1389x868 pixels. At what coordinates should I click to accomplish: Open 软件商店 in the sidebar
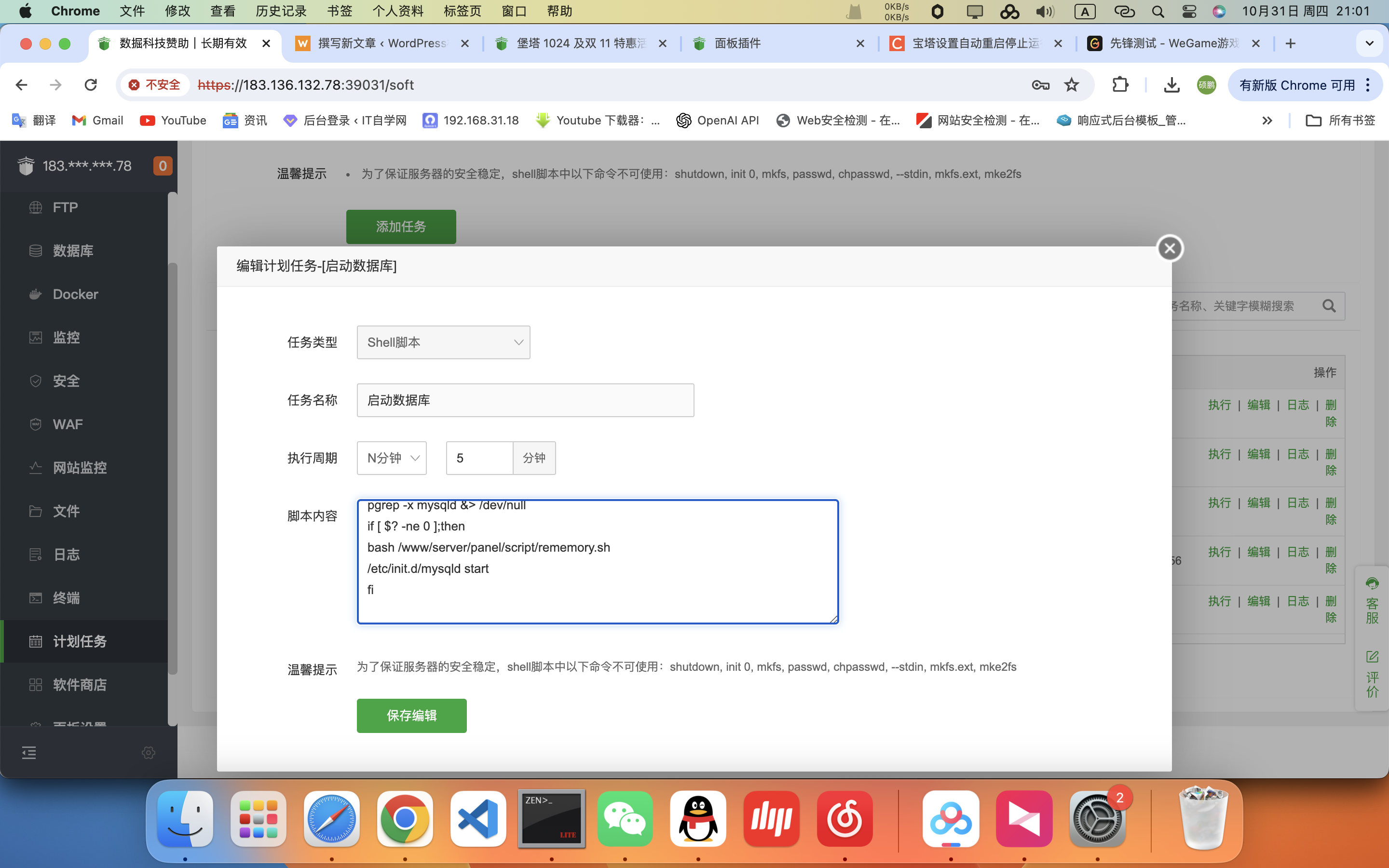tap(79, 684)
